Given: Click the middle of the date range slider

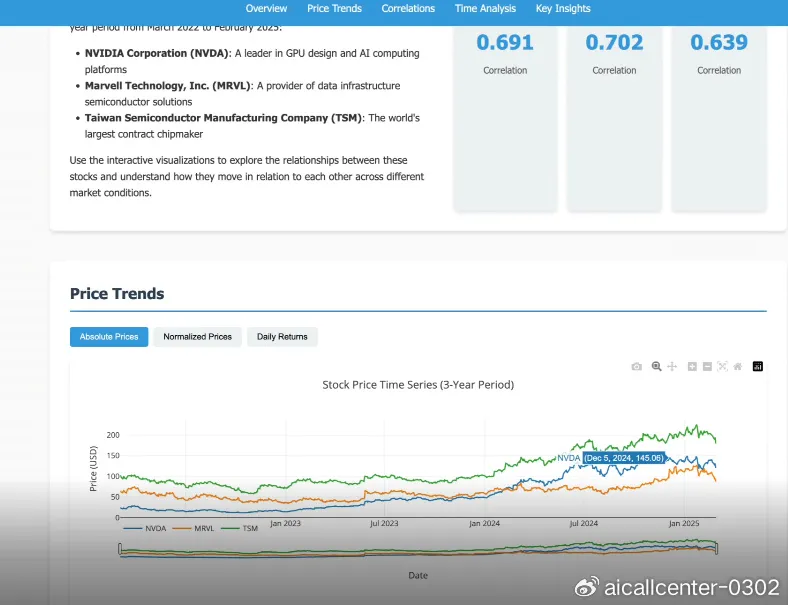Looking at the screenshot, I should (x=418, y=549).
